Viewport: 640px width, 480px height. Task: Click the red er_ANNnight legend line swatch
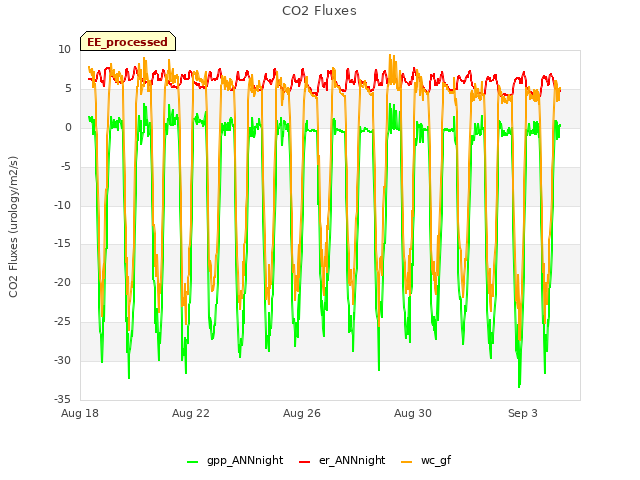click(304, 462)
